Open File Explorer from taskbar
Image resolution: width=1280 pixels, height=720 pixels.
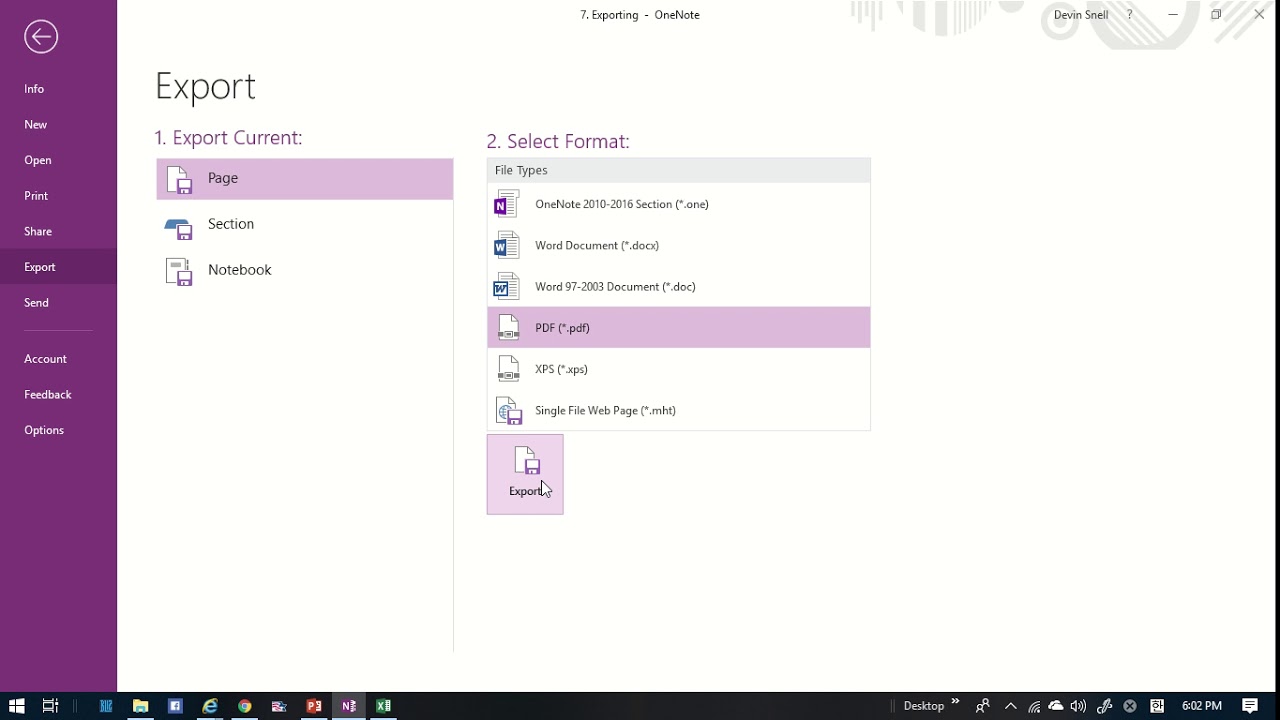point(140,706)
